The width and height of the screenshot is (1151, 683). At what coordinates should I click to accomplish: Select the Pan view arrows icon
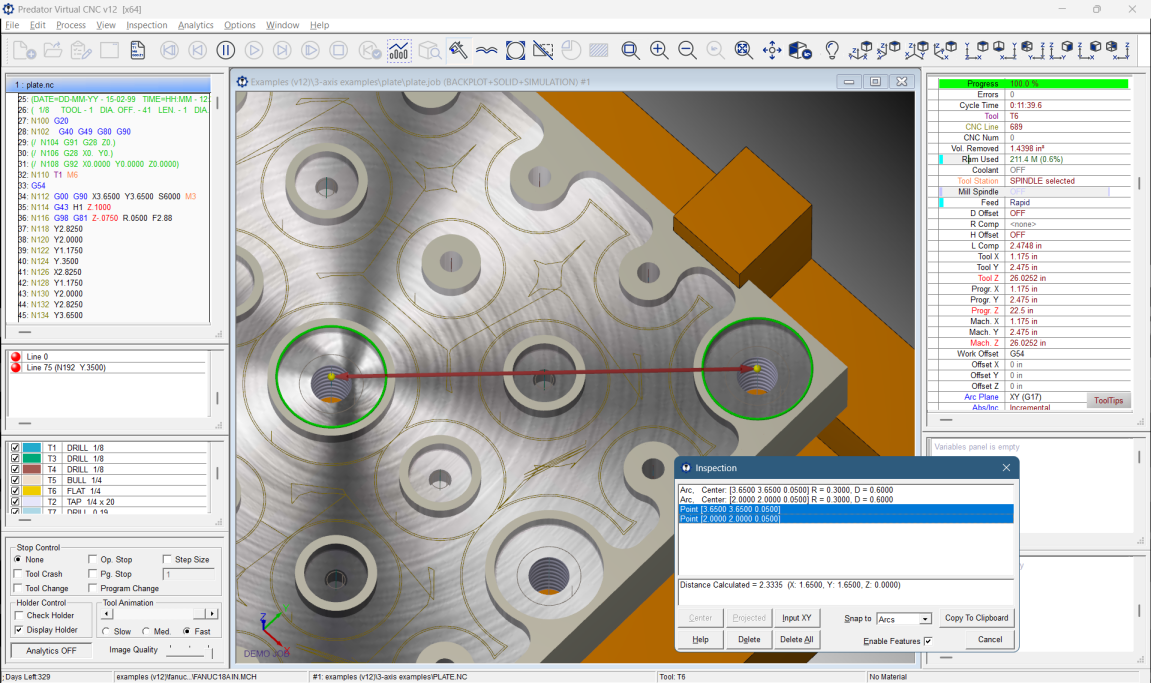(x=773, y=49)
